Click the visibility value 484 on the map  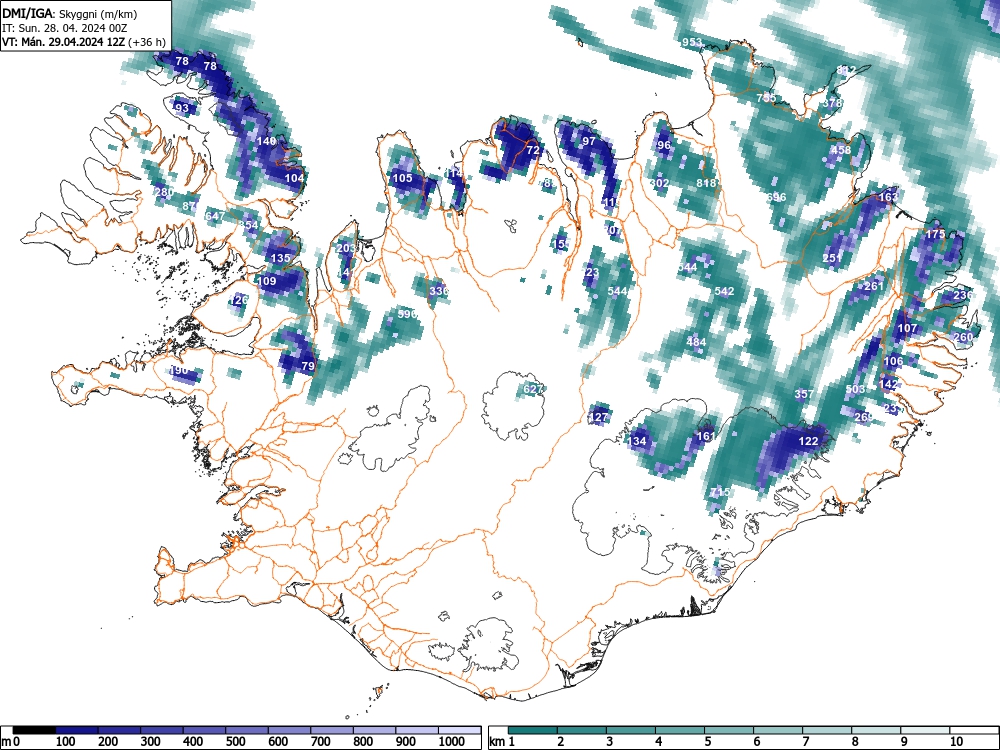click(696, 342)
